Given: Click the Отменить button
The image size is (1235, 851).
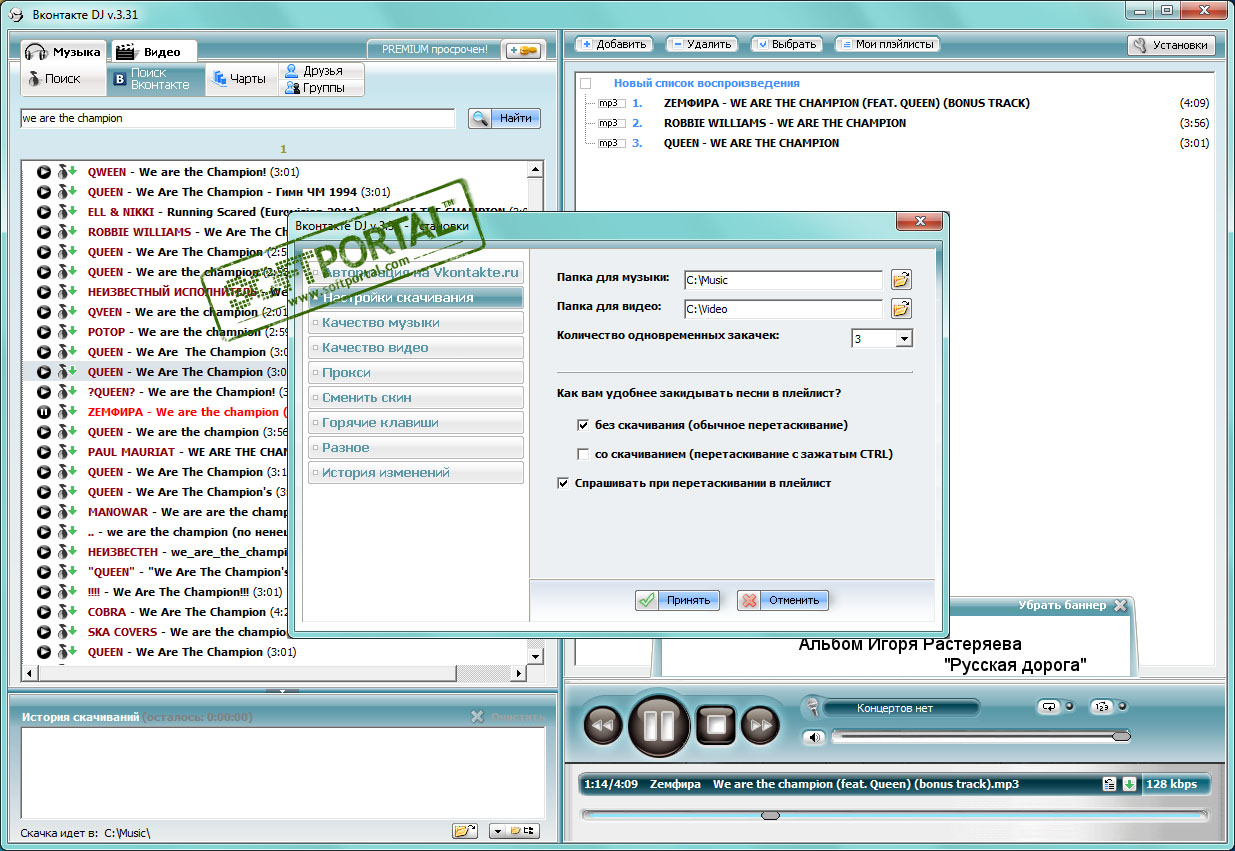Looking at the screenshot, I should pyautogui.click(x=783, y=600).
